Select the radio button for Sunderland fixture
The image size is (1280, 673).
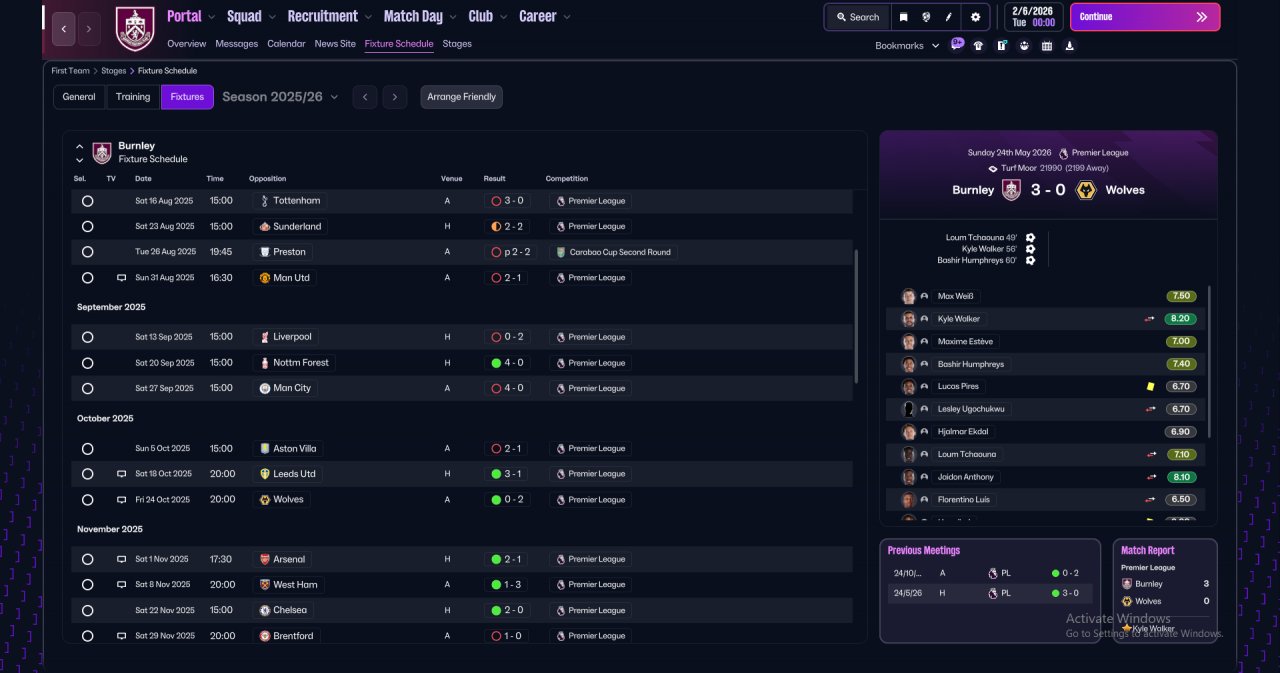88,227
